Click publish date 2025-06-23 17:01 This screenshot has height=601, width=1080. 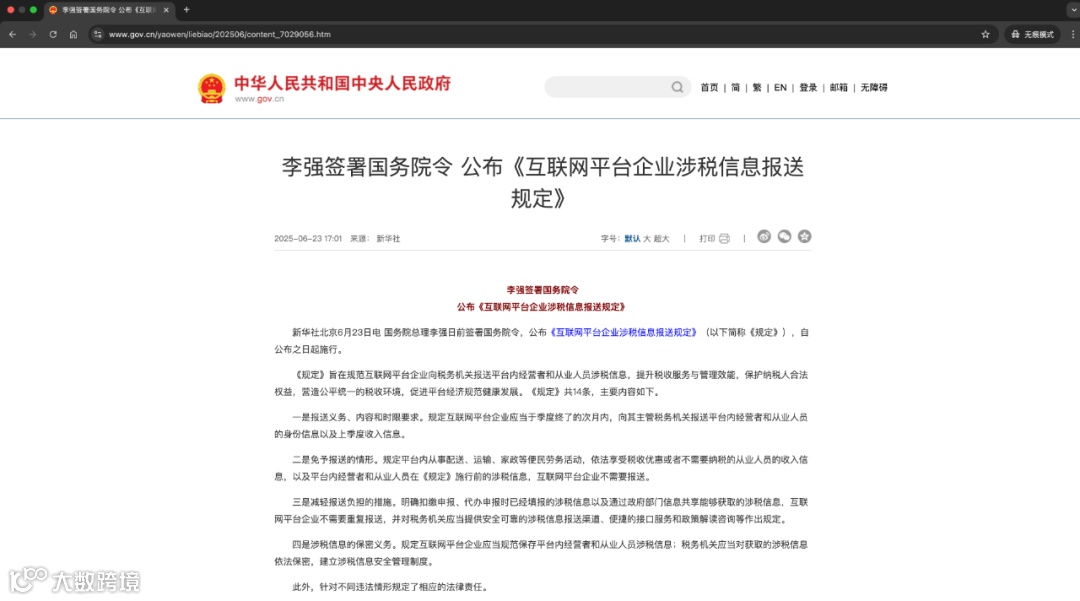(308, 239)
